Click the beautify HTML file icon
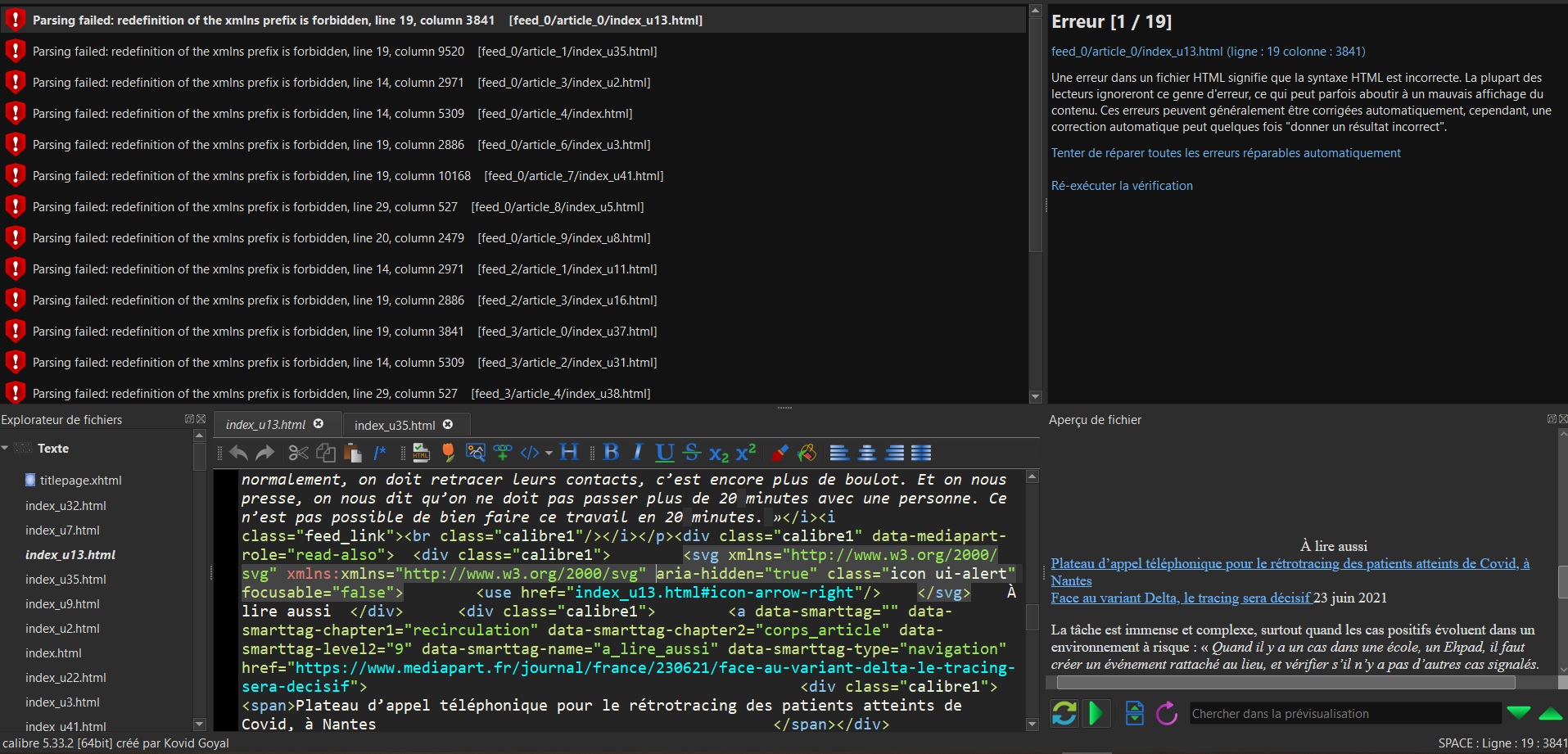 point(421,453)
